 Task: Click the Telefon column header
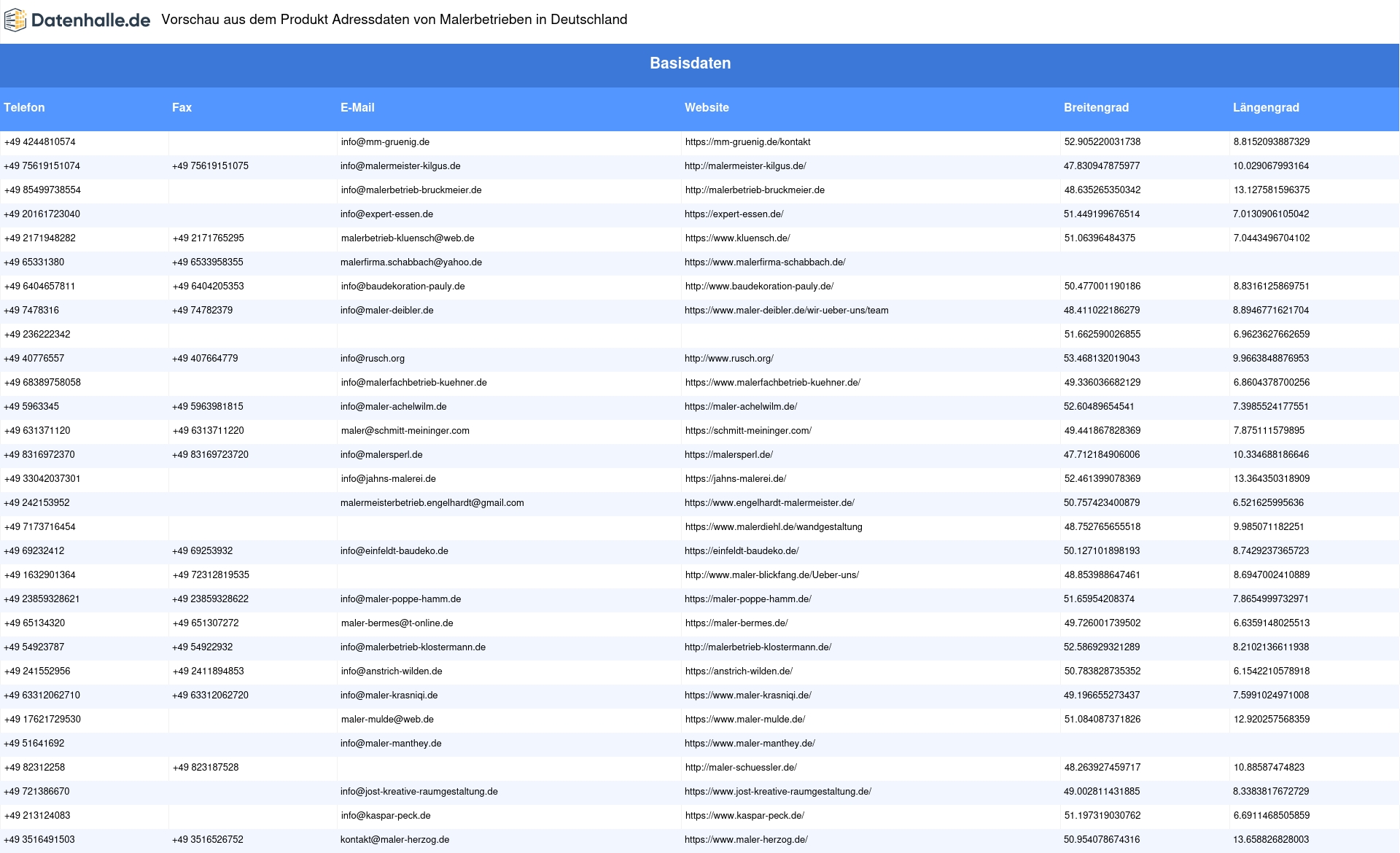(24, 107)
